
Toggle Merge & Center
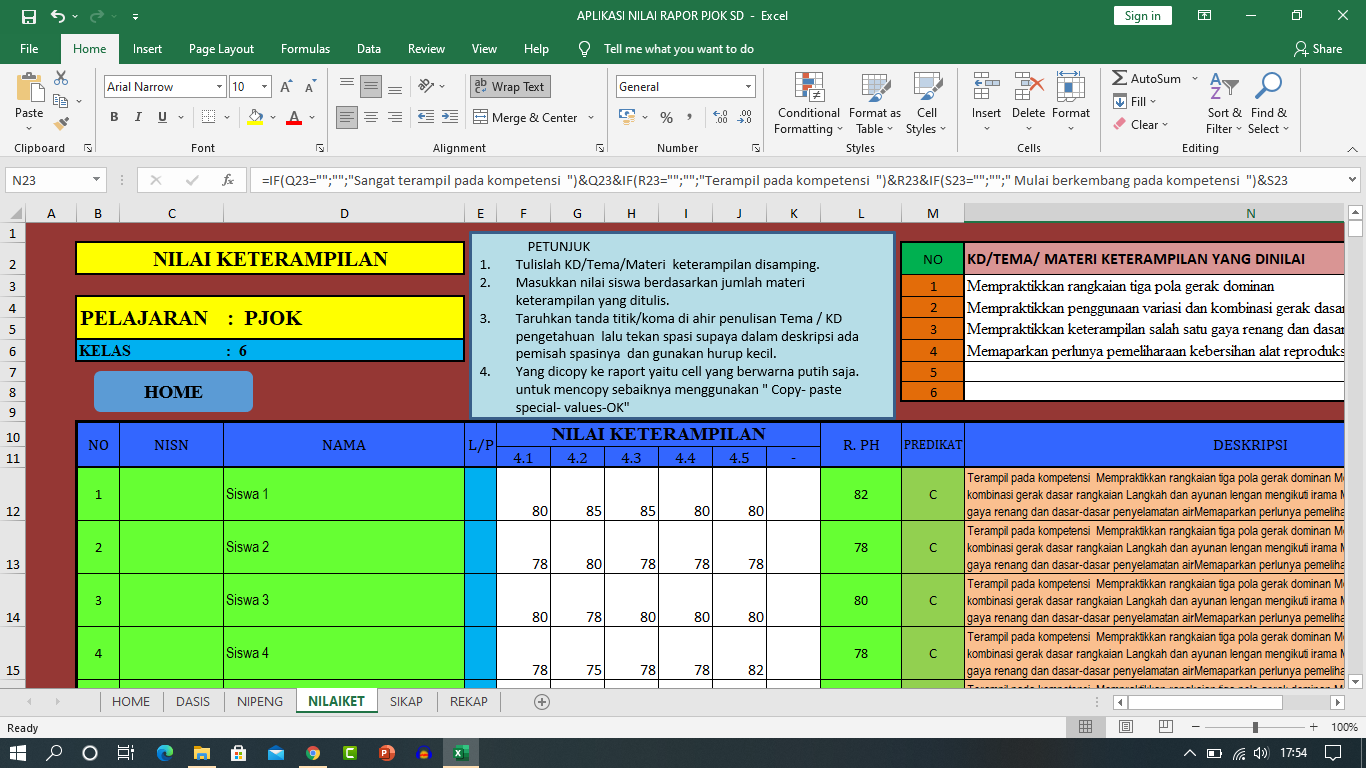526,117
